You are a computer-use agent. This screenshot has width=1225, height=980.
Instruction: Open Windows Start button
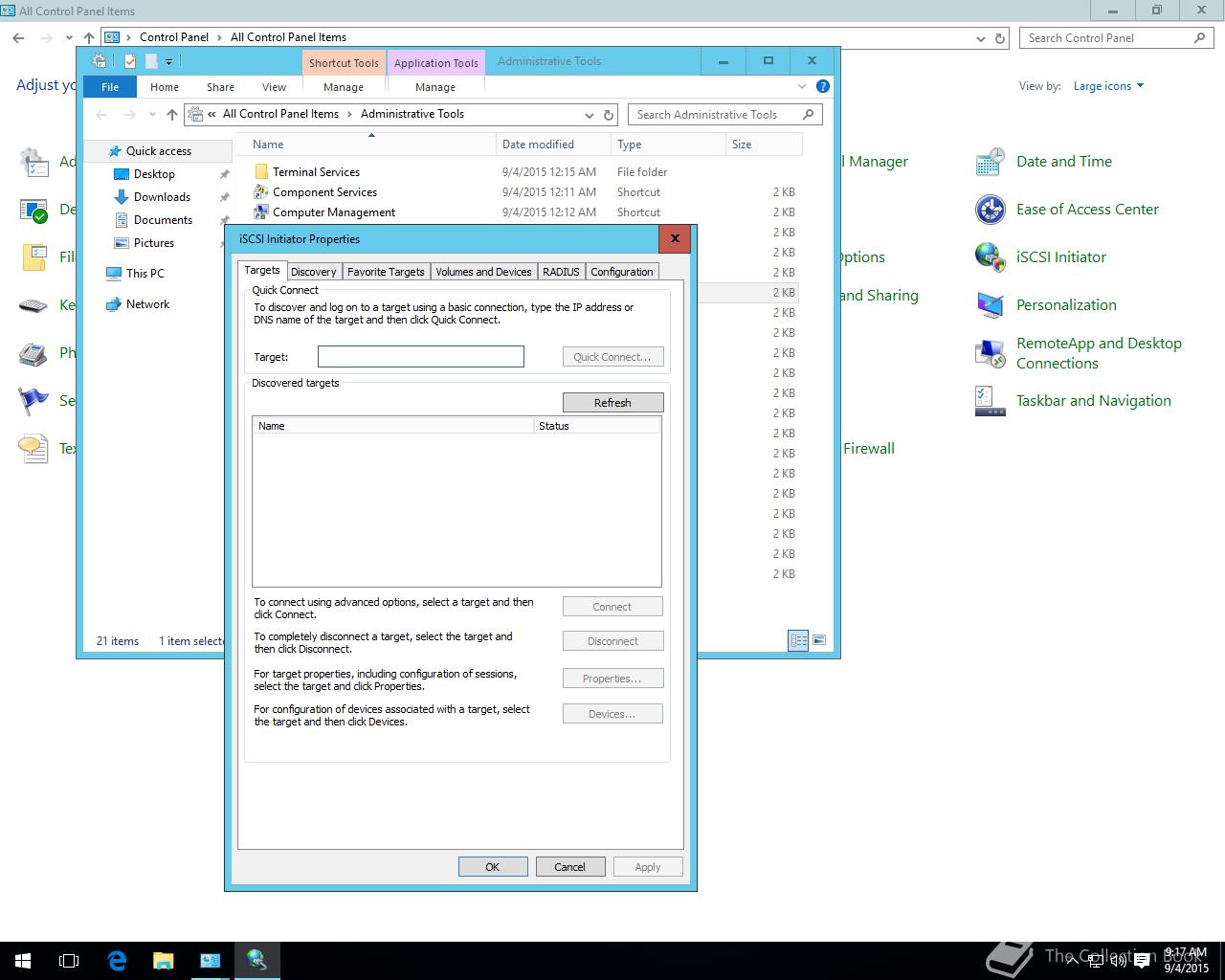23,960
